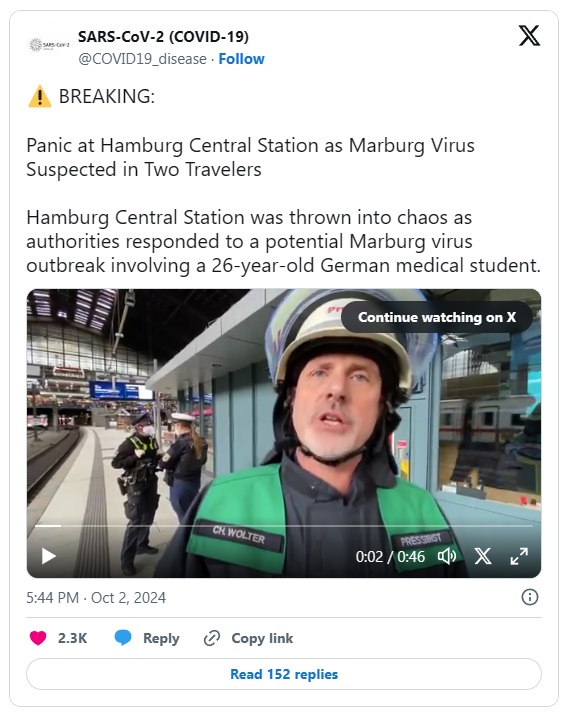Open the video on X via the player logo

tap(483, 556)
